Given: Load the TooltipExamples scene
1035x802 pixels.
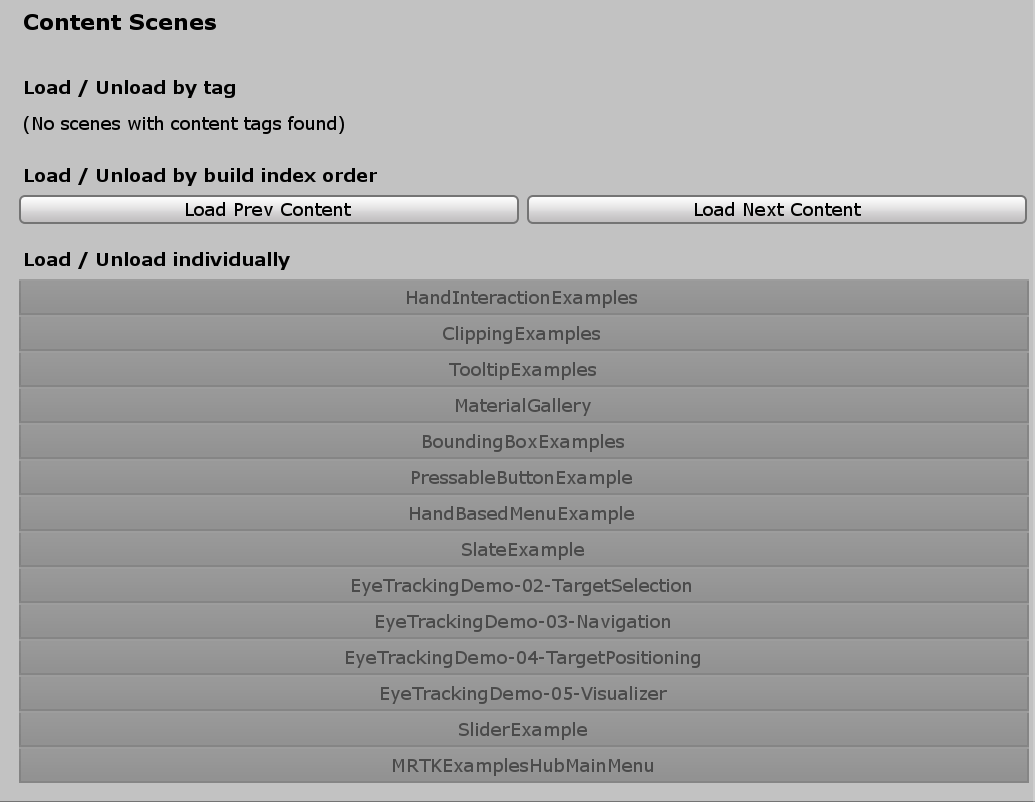Looking at the screenshot, I should [521, 369].
